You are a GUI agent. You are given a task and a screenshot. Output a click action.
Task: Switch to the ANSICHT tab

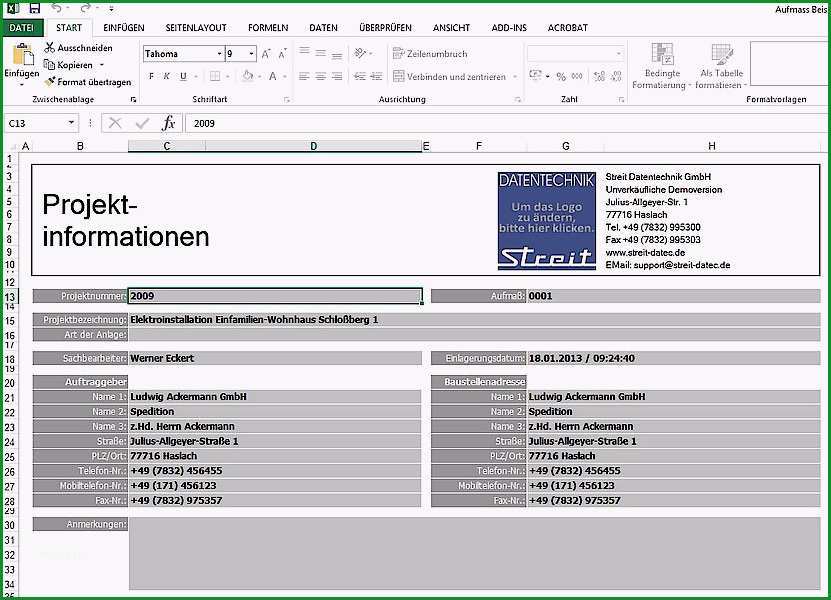451,28
